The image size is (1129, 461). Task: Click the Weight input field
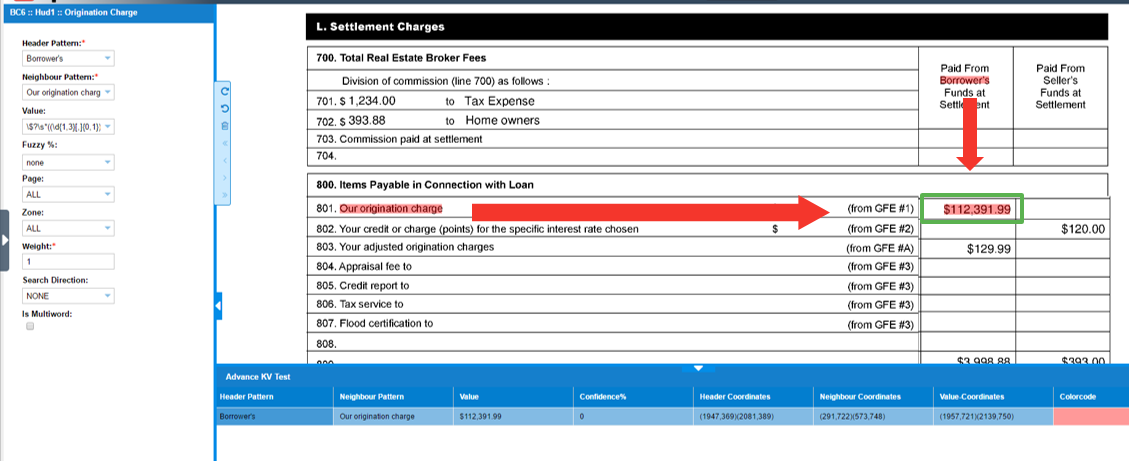(x=68, y=261)
